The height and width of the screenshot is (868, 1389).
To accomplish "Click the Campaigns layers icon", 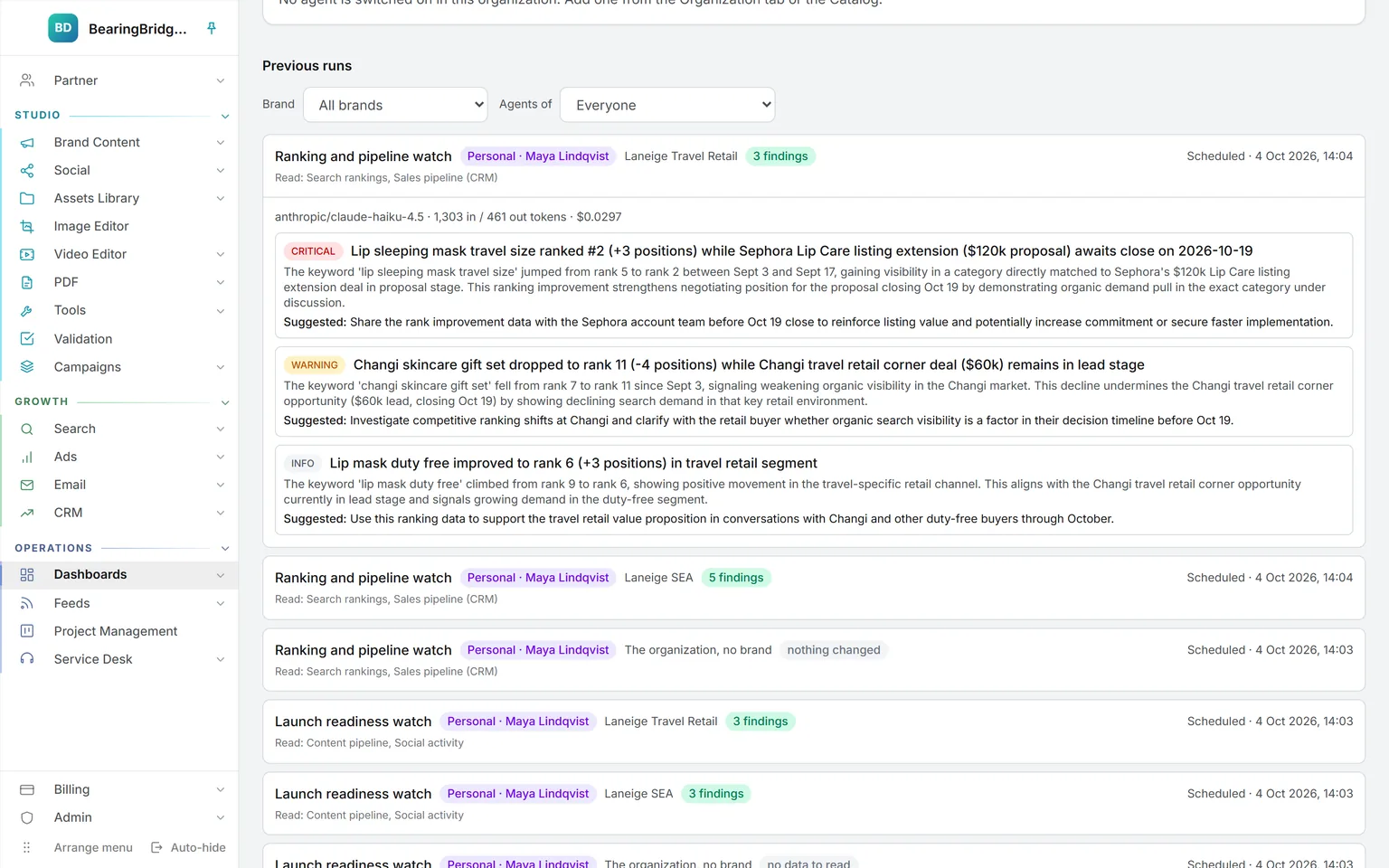I will click(27, 367).
